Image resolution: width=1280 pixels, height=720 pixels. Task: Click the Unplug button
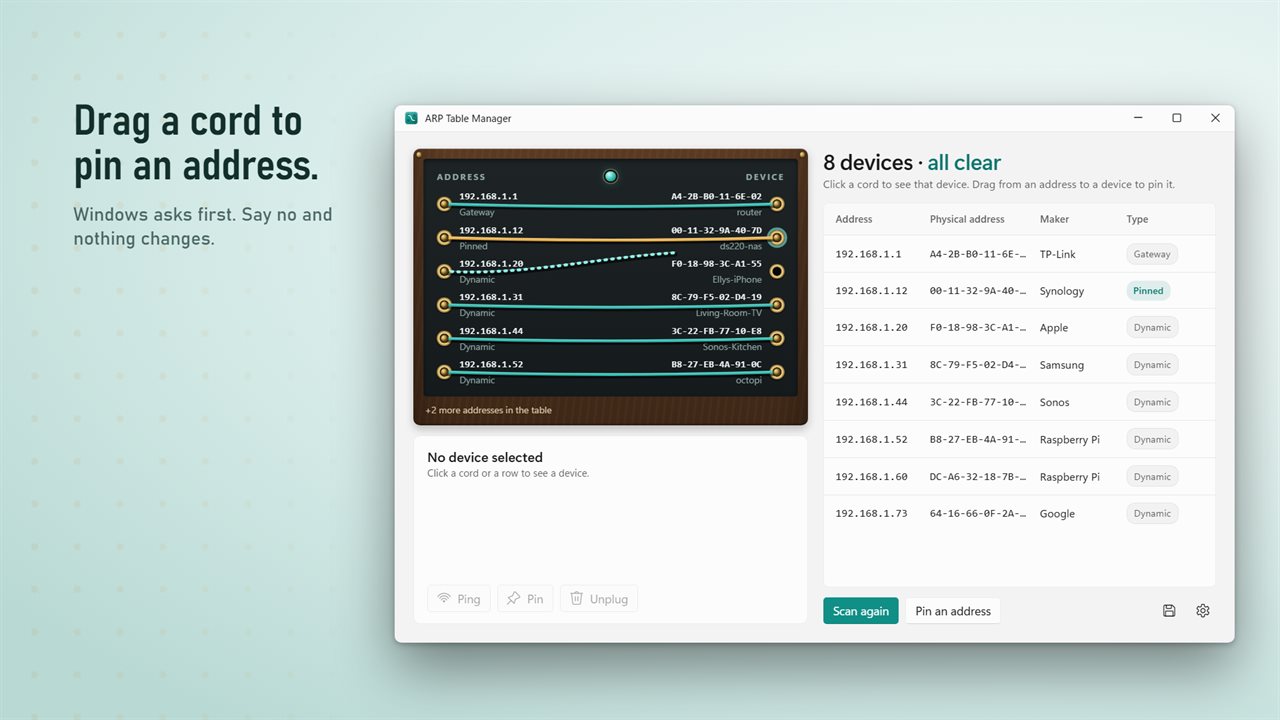point(599,599)
